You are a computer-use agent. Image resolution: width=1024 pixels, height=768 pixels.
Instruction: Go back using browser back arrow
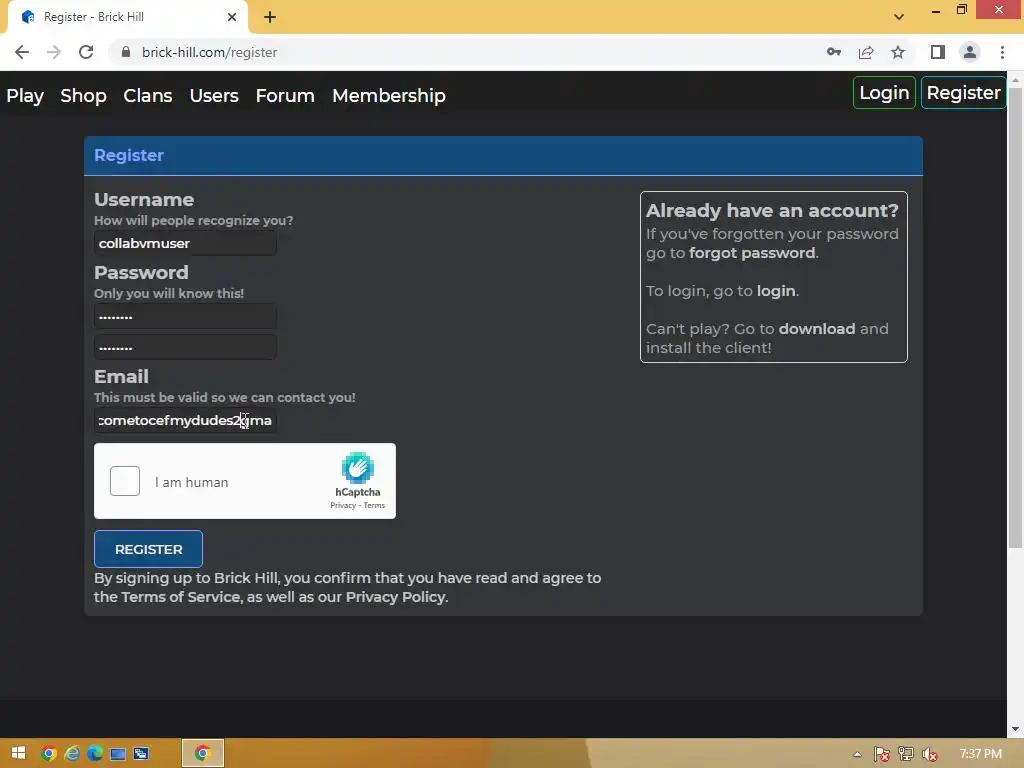point(22,52)
